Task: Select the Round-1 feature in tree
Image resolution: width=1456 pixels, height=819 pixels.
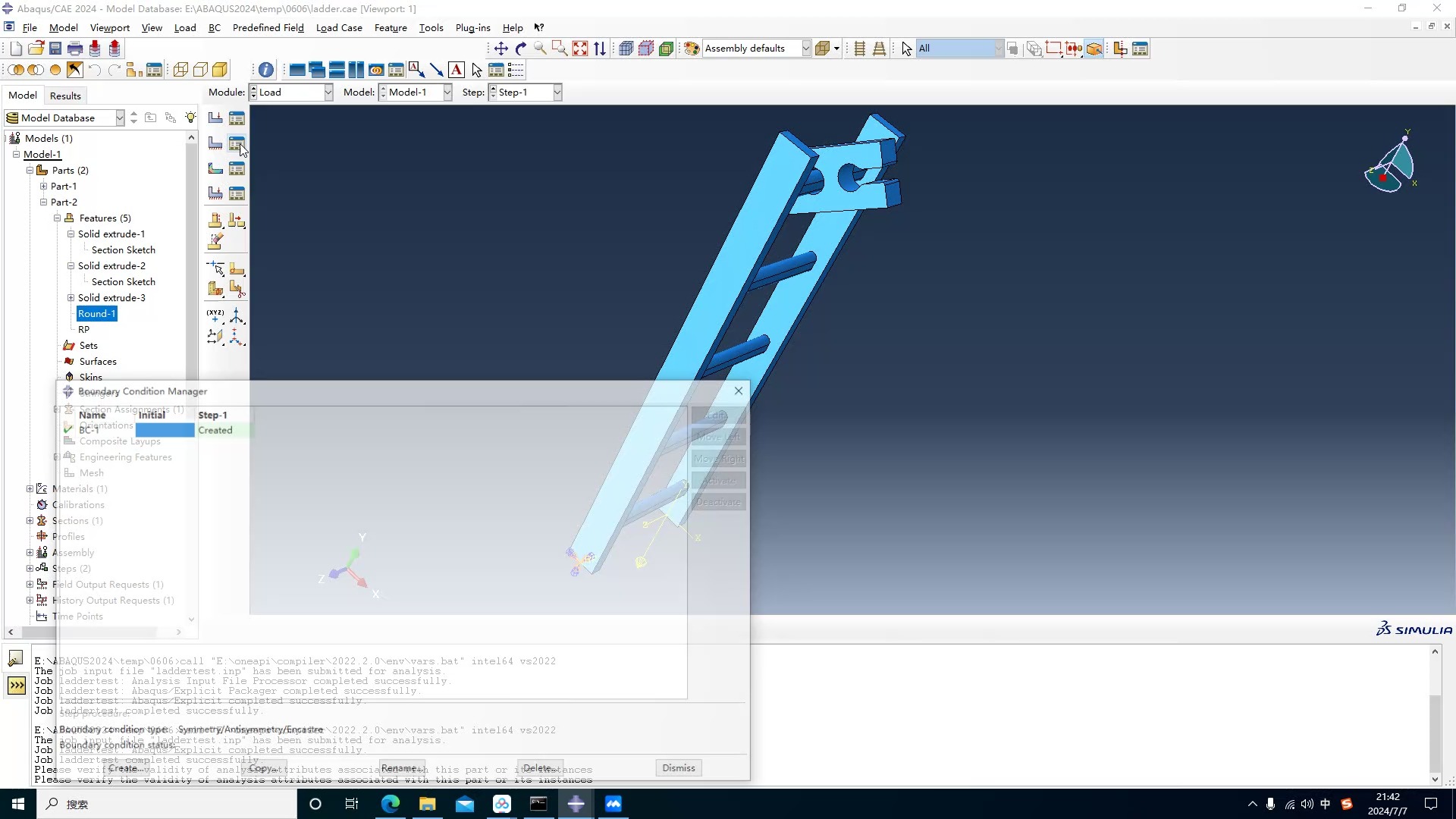Action: coord(96,313)
